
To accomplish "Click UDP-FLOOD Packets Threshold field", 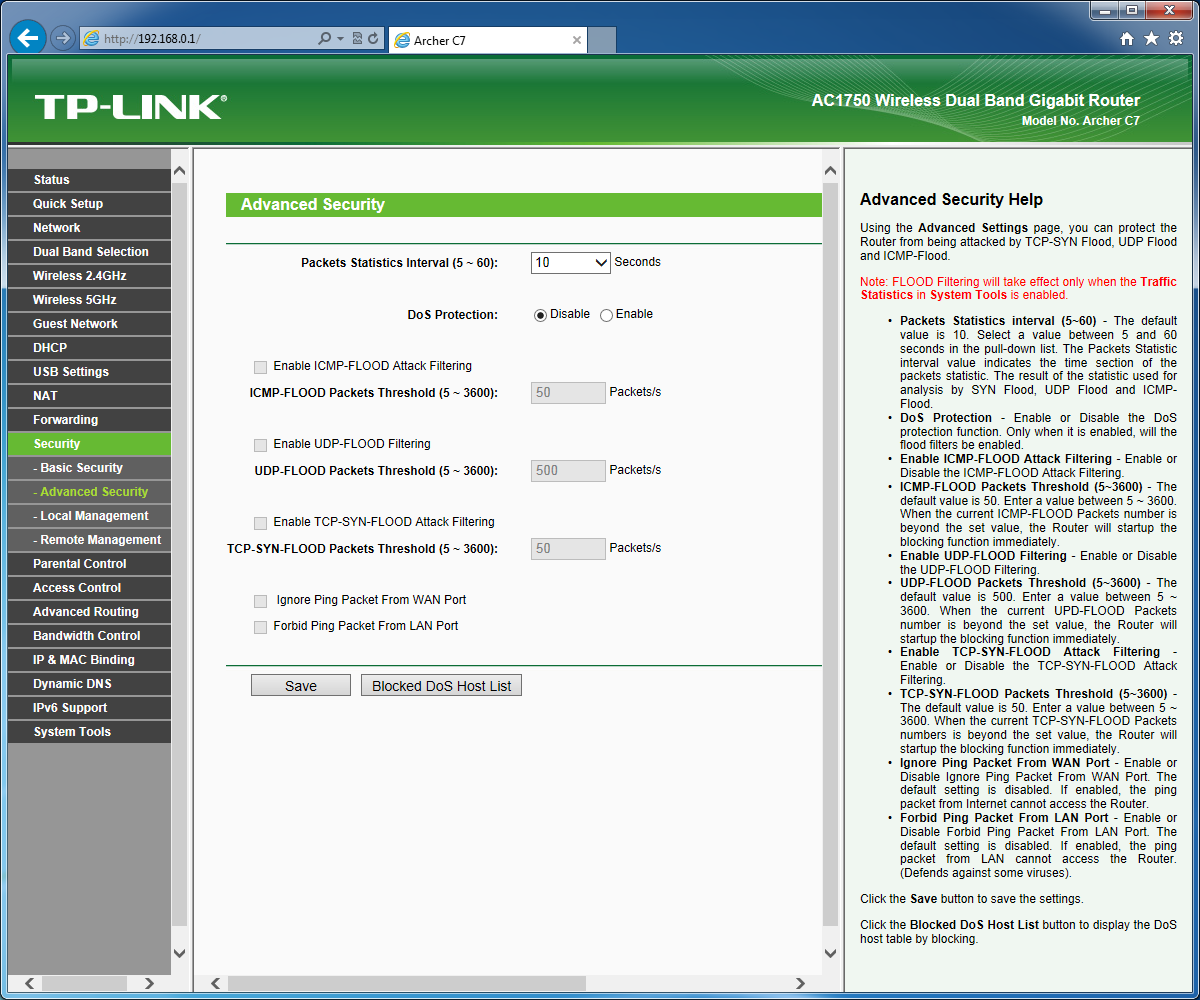I will pos(568,471).
